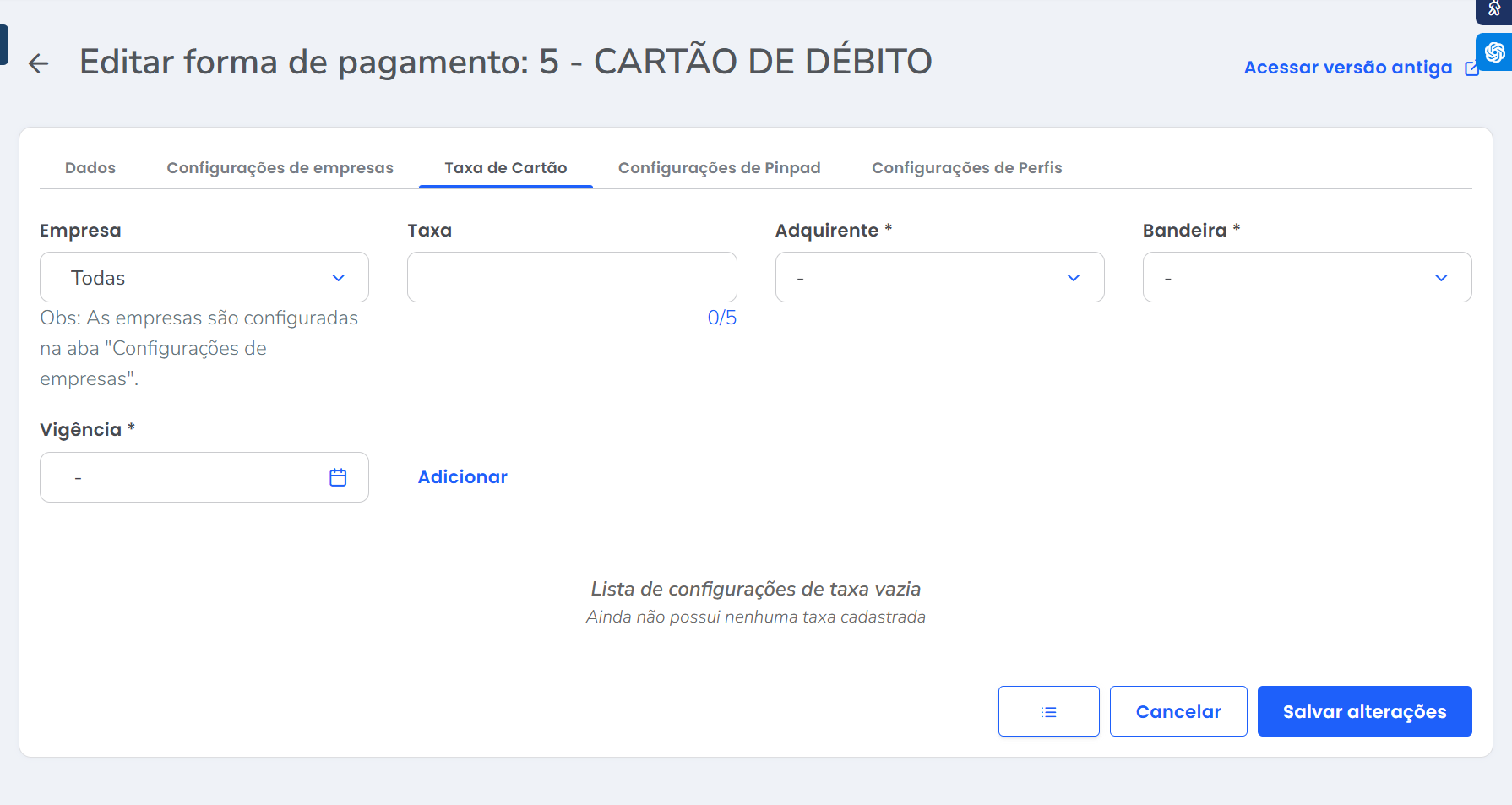Open the Bandeira dropdown

pyautogui.click(x=1307, y=277)
